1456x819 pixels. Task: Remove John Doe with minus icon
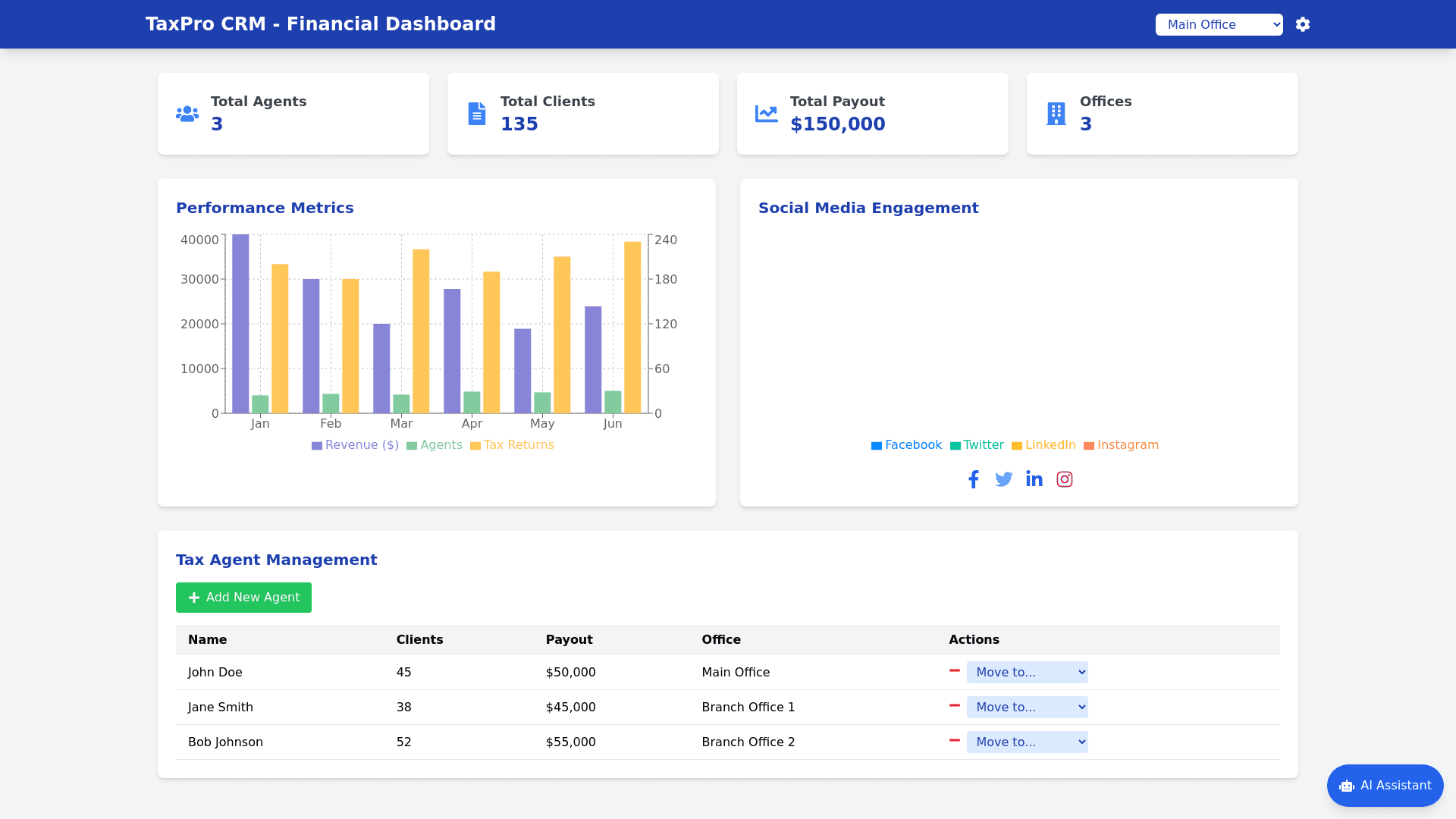pyautogui.click(x=955, y=671)
